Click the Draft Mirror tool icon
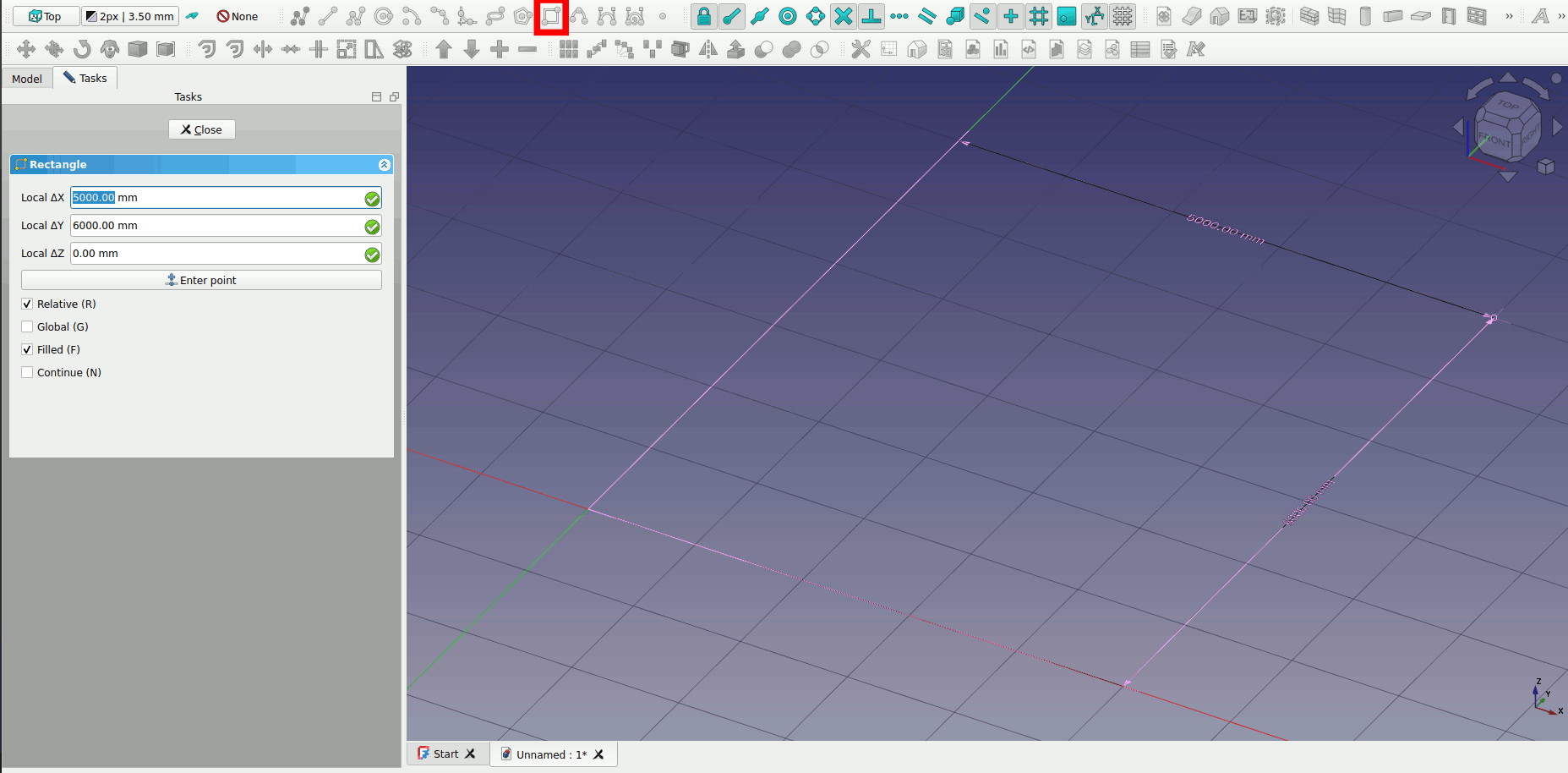 click(708, 49)
